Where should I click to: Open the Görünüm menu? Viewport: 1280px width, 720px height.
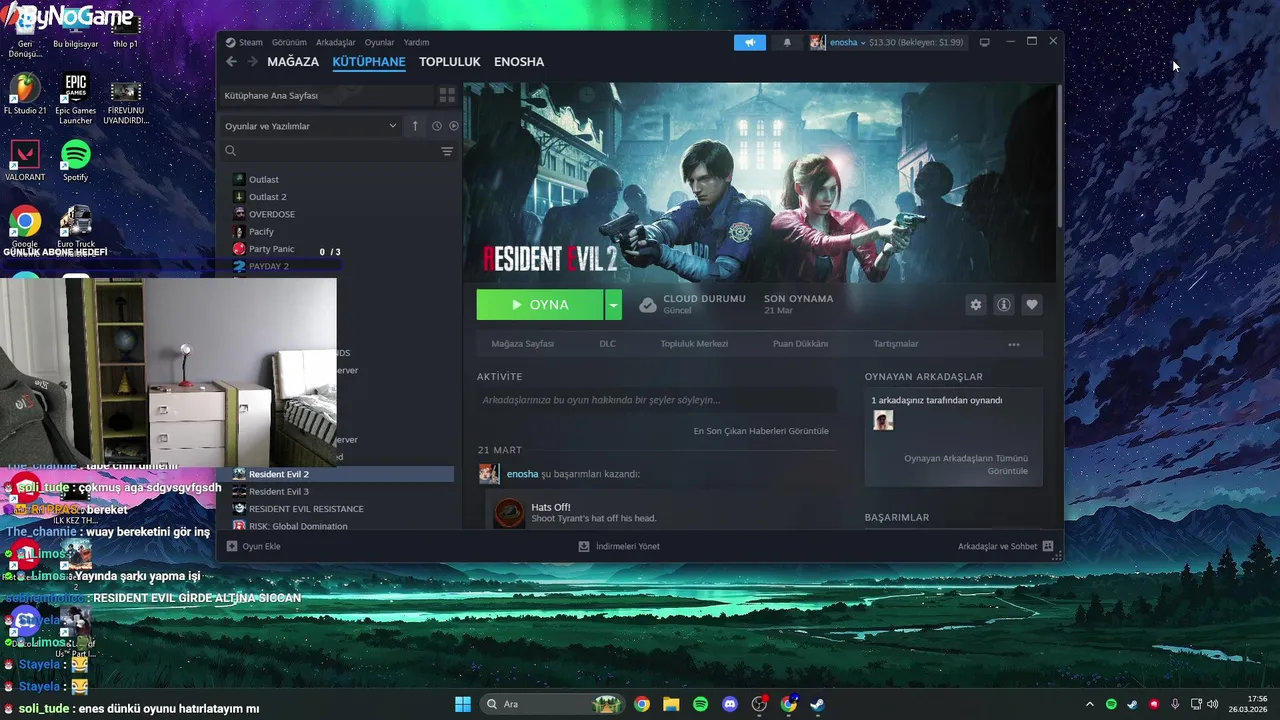point(289,42)
